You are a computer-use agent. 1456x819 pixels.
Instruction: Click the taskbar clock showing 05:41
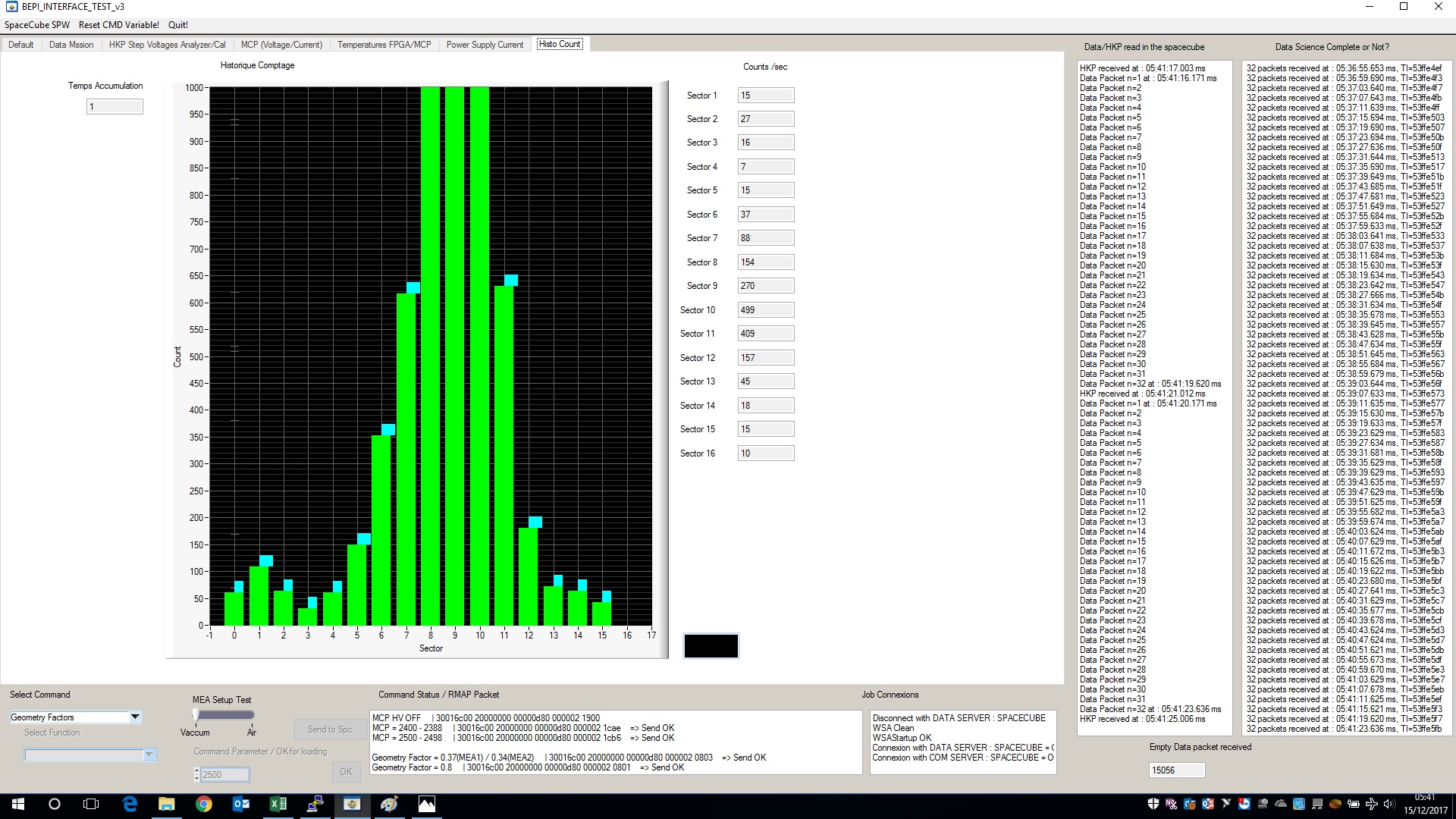(x=1424, y=804)
